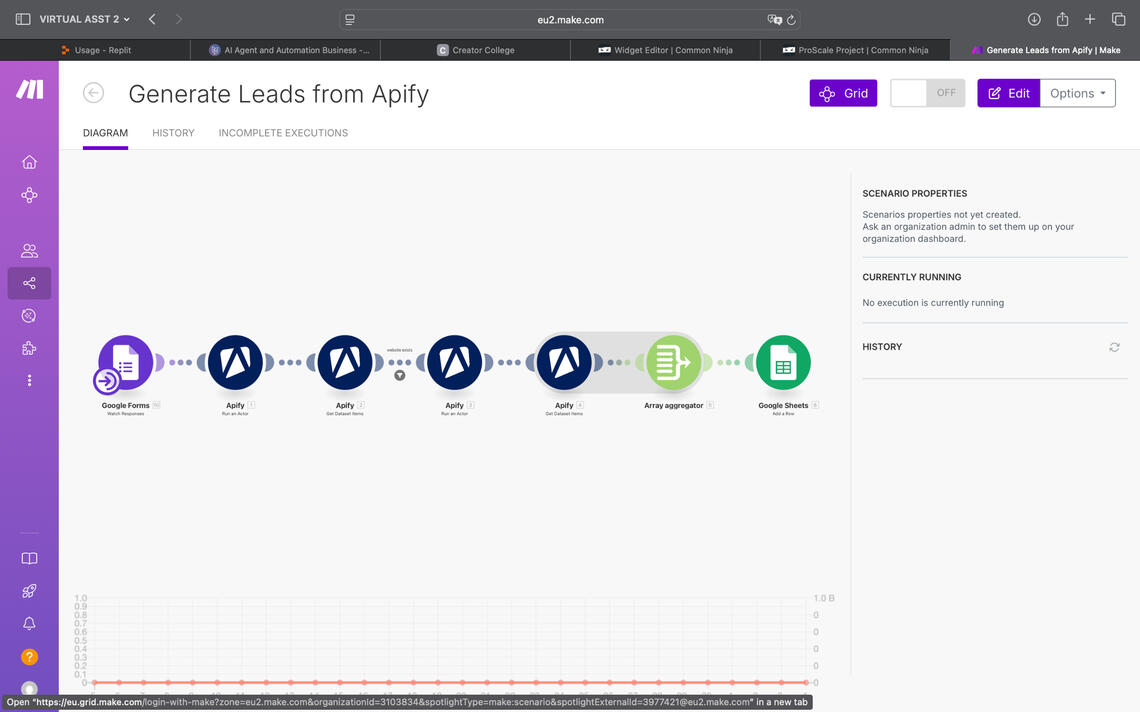Open the notifications bell icon
Image resolution: width=1140 pixels, height=712 pixels.
pyautogui.click(x=29, y=624)
